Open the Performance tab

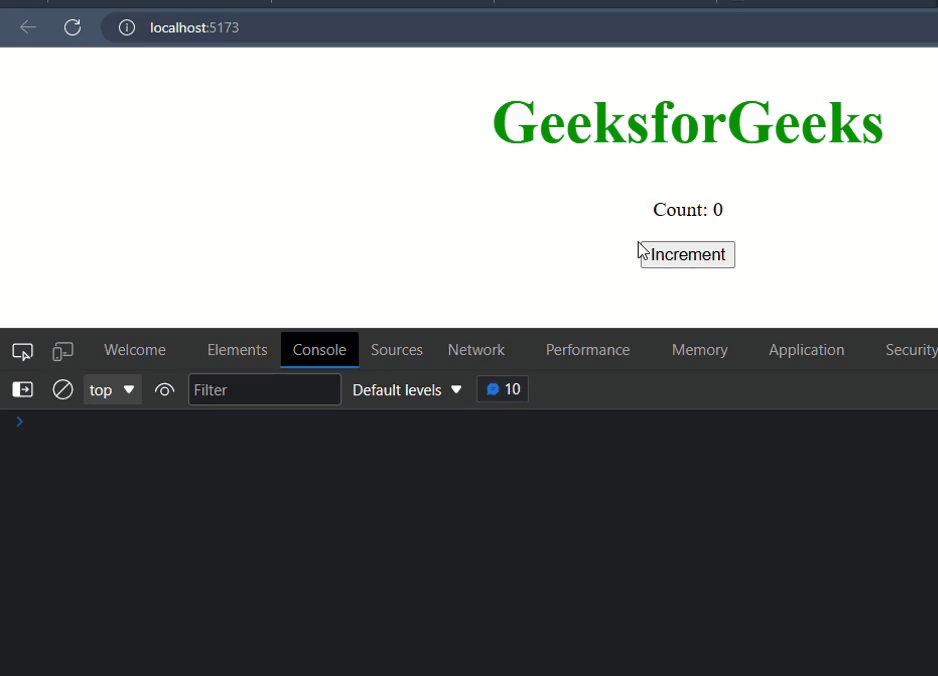coord(587,350)
